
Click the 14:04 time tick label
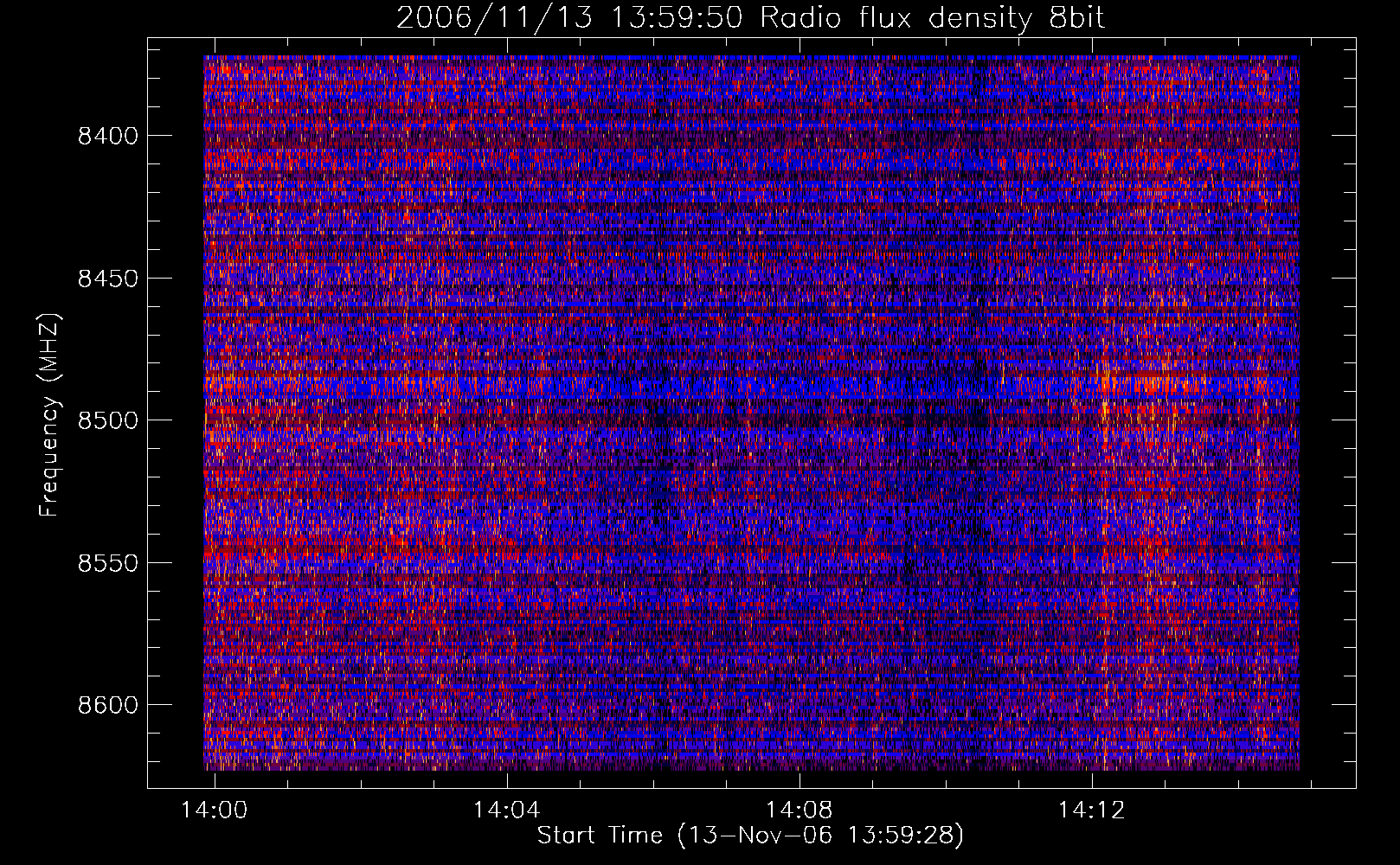pyautogui.click(x=506, y=810)
